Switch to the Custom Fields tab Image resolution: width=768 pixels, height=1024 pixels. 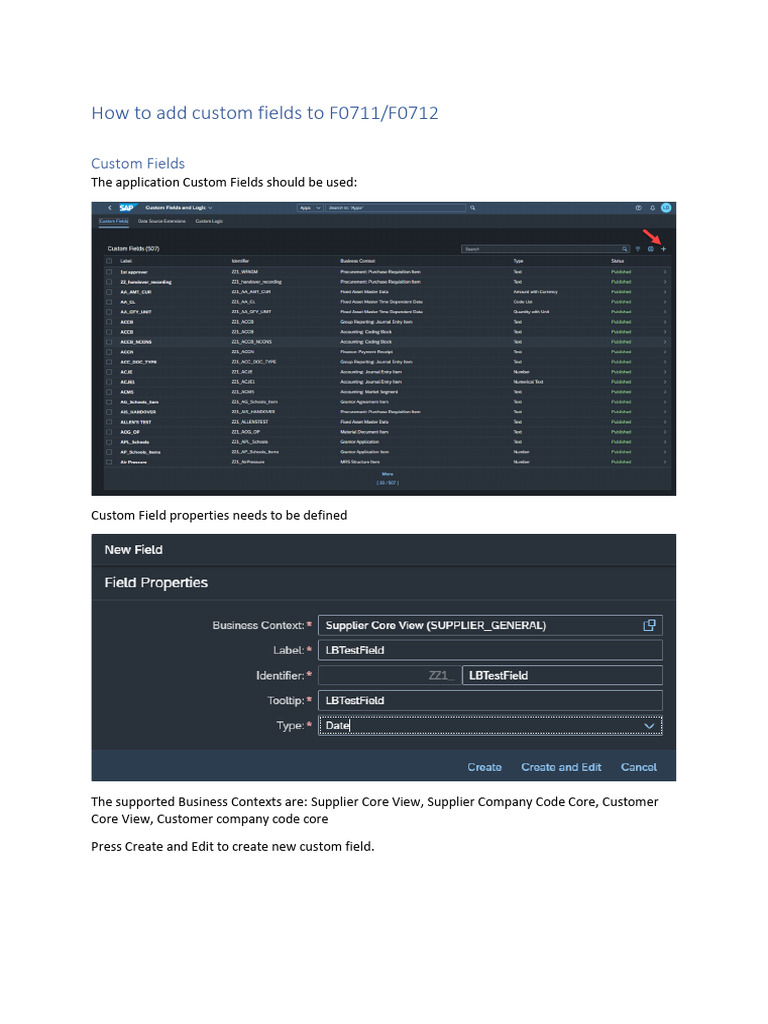(x=114, y=221)
